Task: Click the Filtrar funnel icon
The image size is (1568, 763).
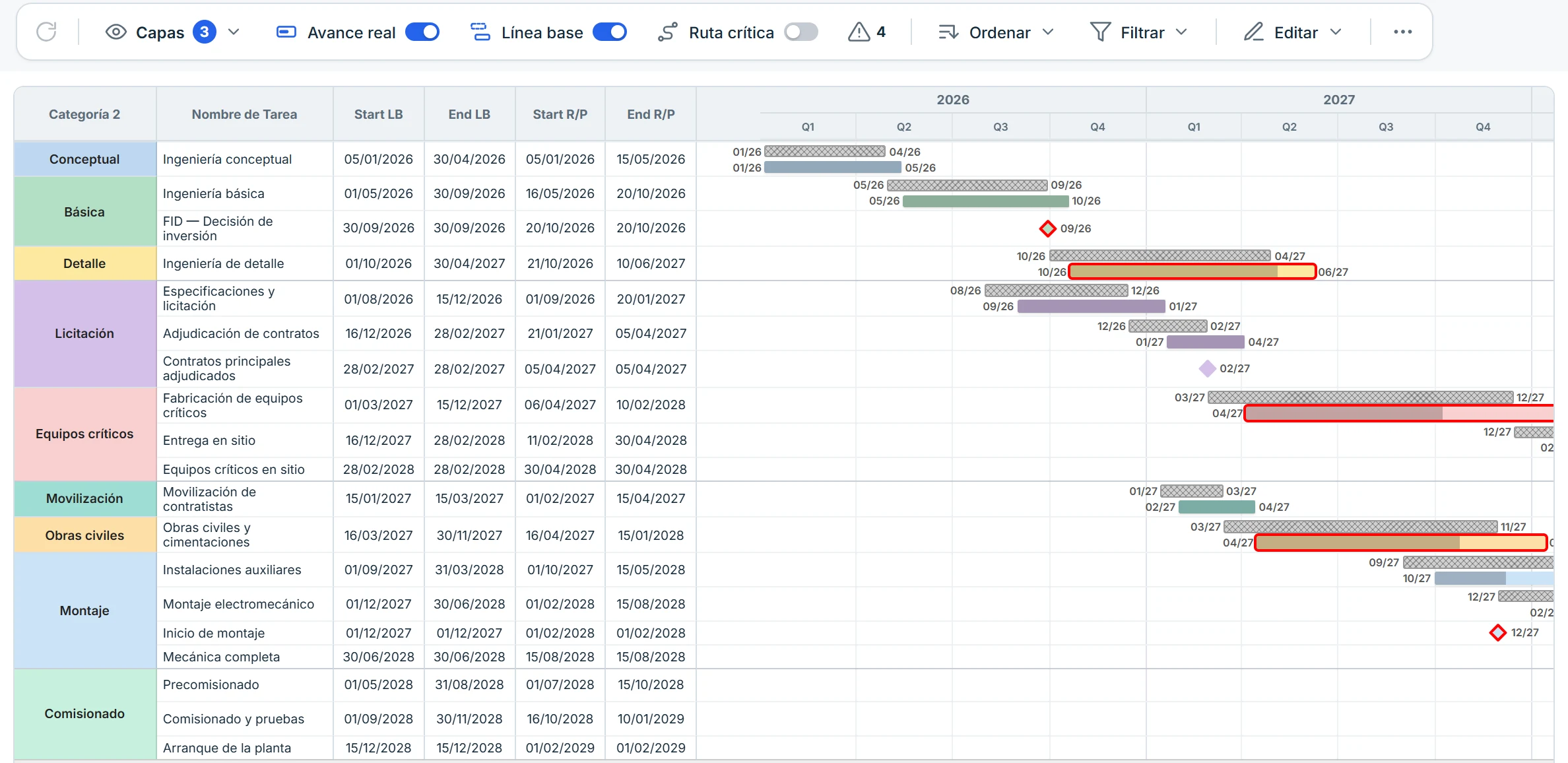Action: coord(1100,32)
